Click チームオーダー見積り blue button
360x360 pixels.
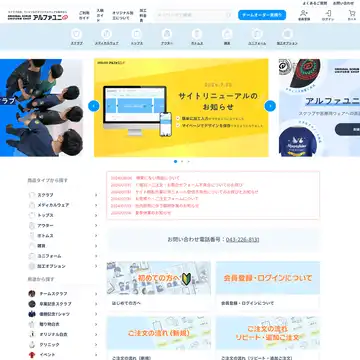[x=262, y=15]
